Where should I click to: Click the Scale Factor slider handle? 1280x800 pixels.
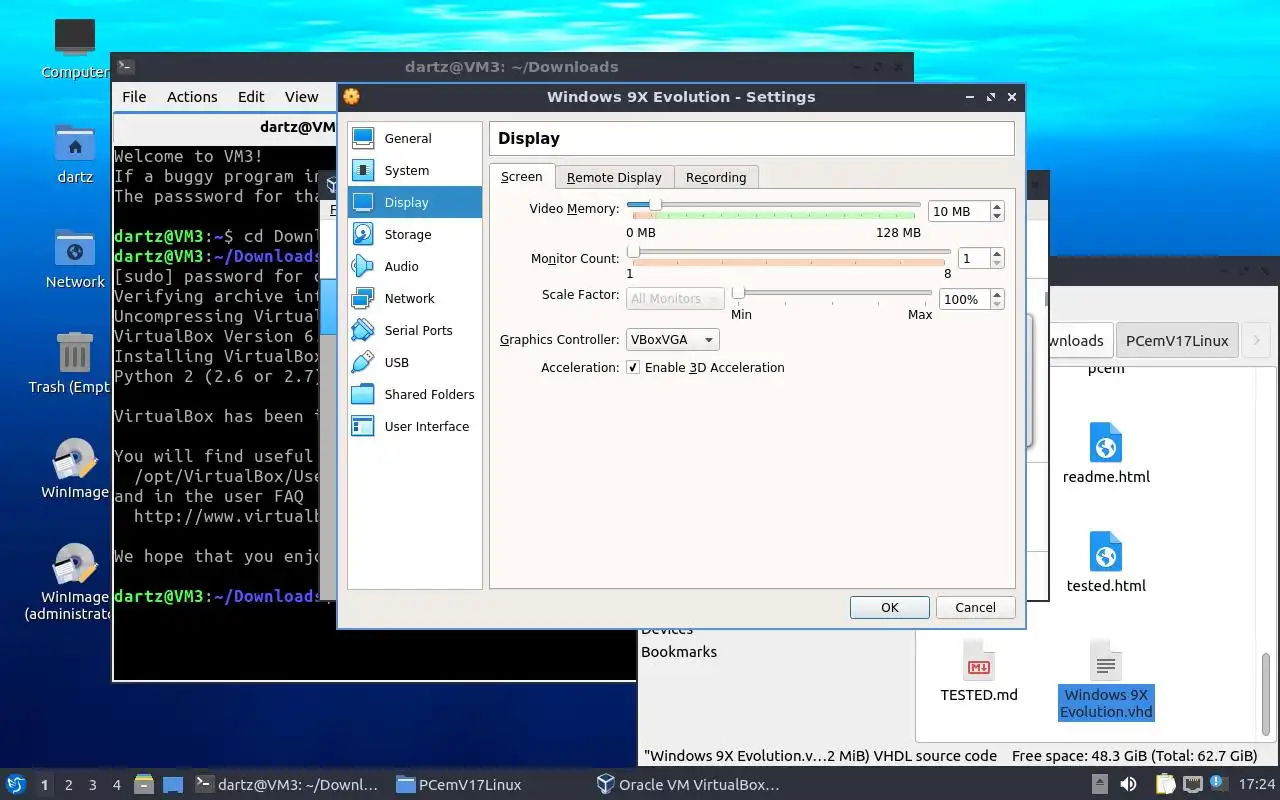click(738, 292)
